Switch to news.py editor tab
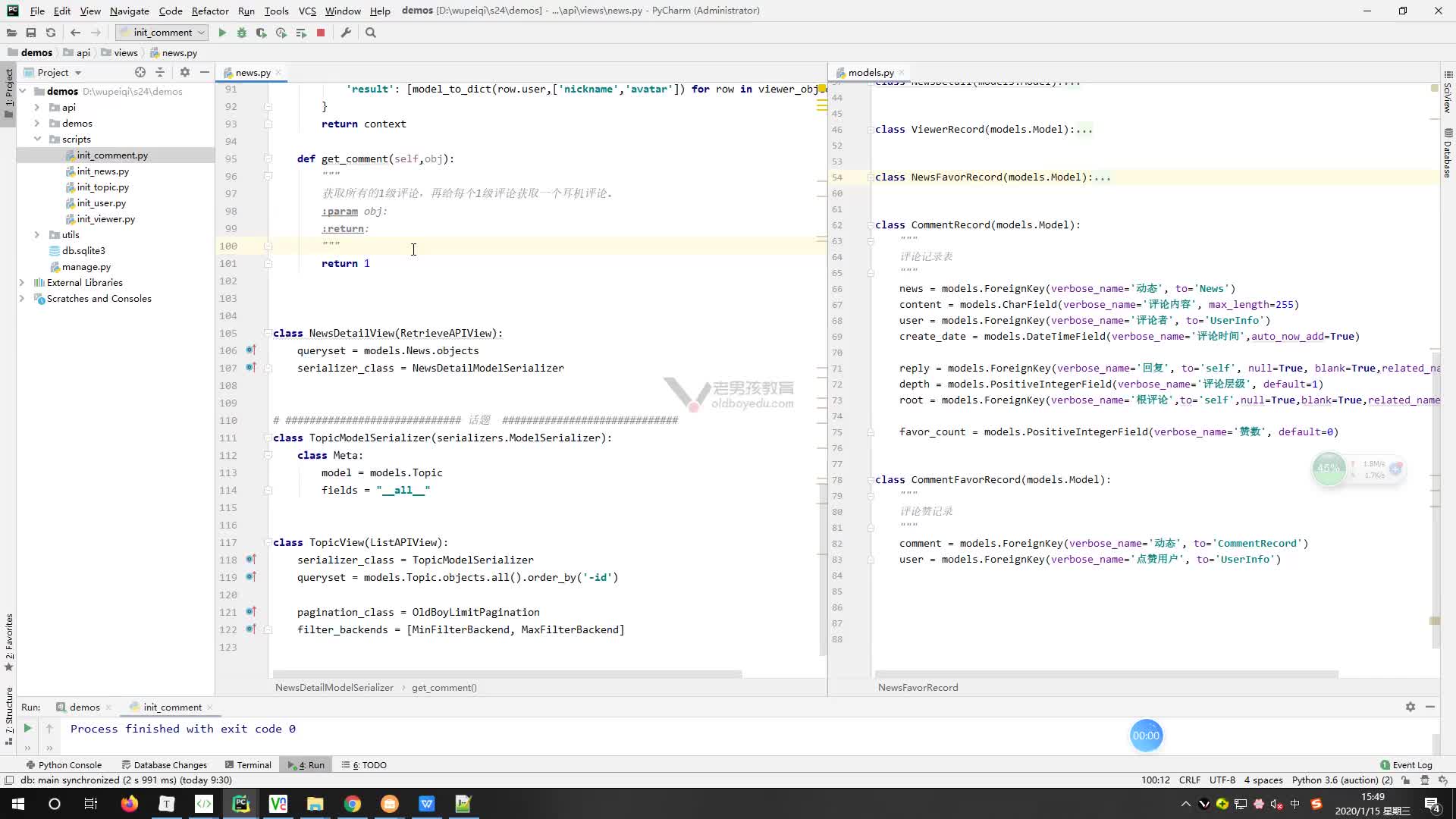 (x=252, y=73)
